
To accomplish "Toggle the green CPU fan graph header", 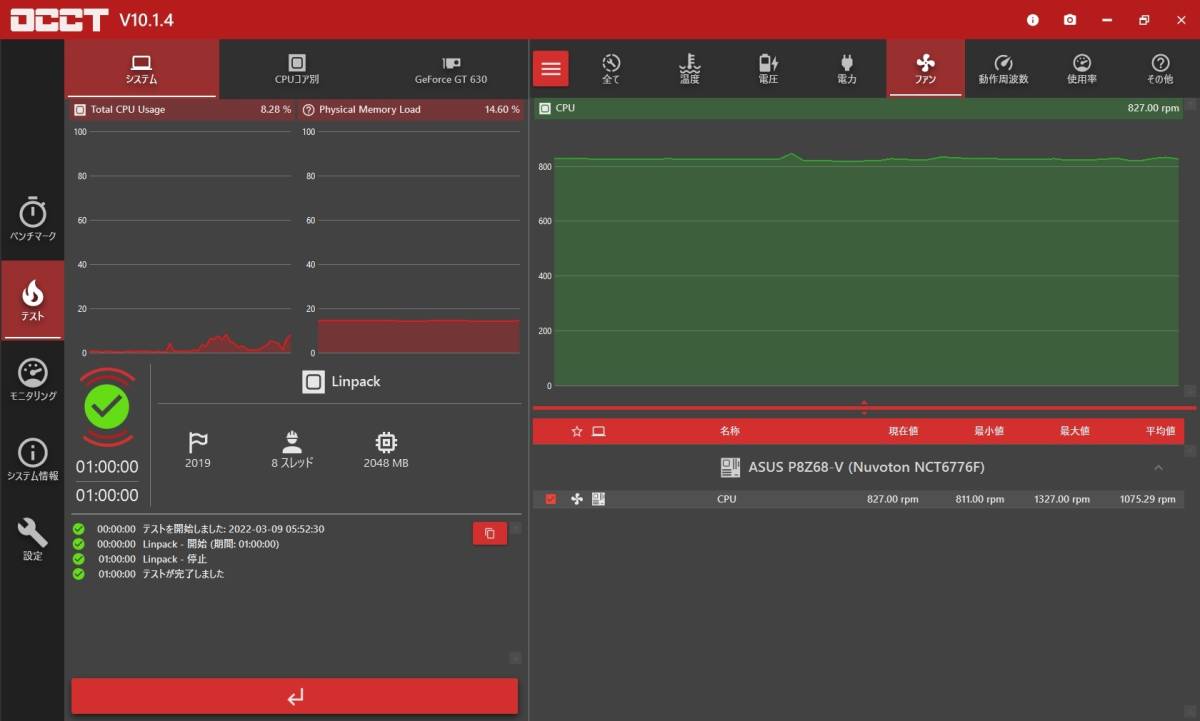I will (x=545, y=108).
